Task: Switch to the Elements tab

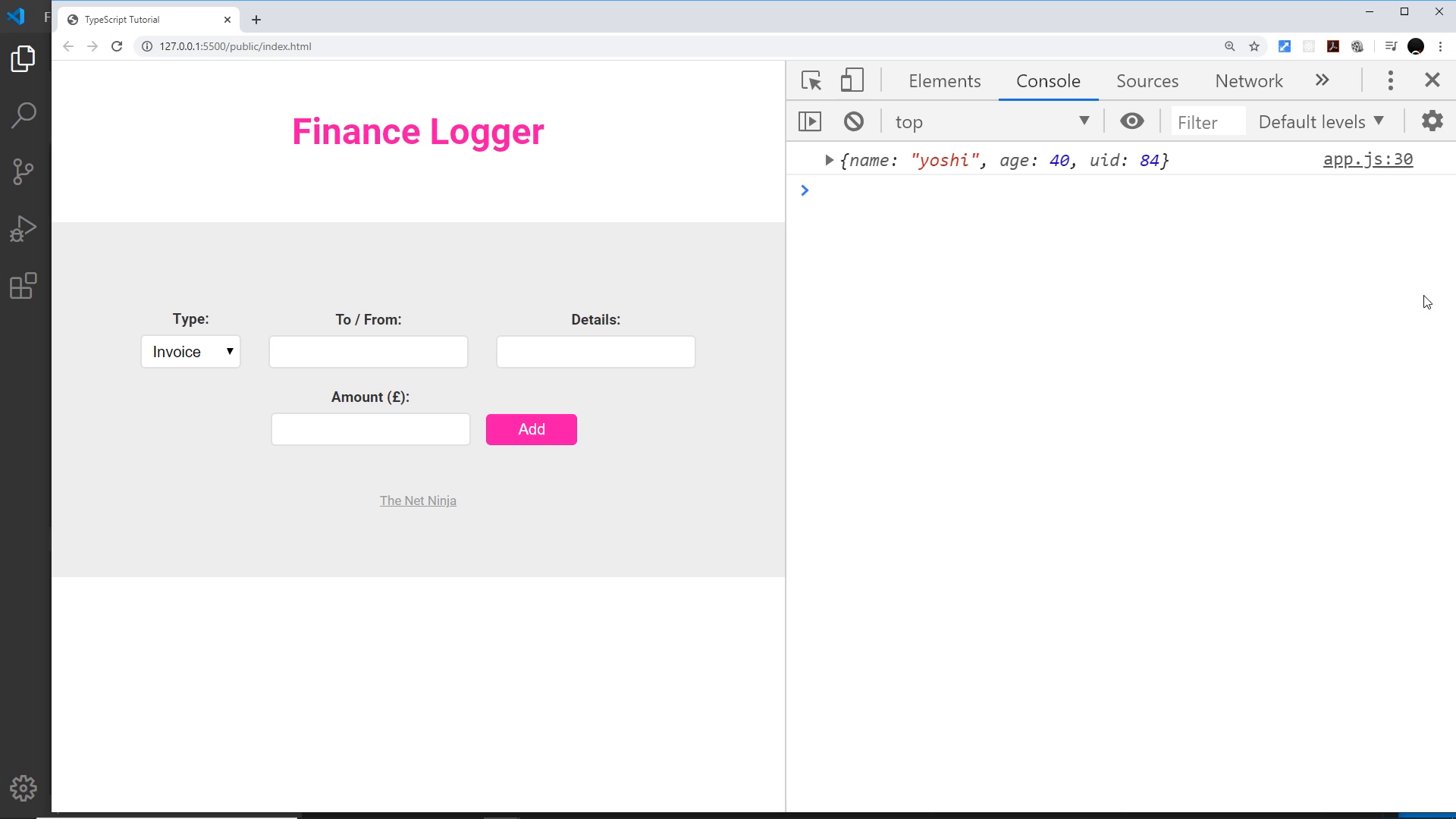Action: (945, 80)
